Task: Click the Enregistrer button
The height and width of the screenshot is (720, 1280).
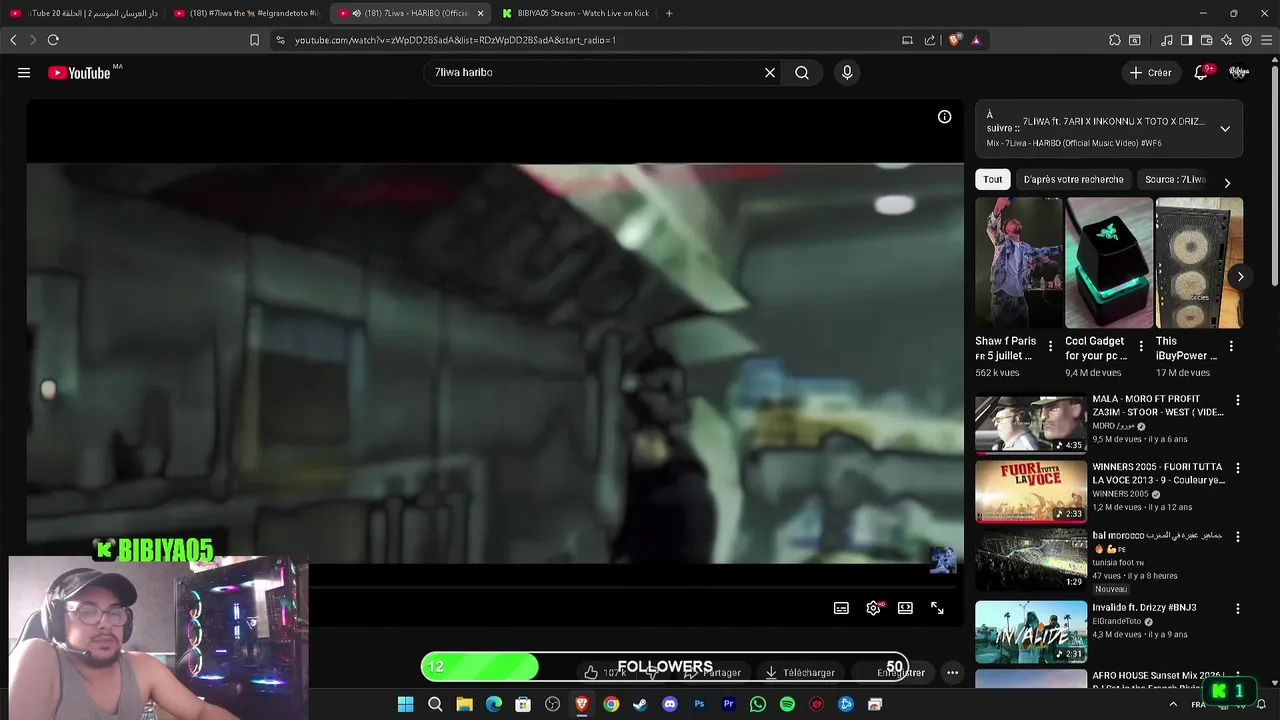Action: click(x=893, y=673)
